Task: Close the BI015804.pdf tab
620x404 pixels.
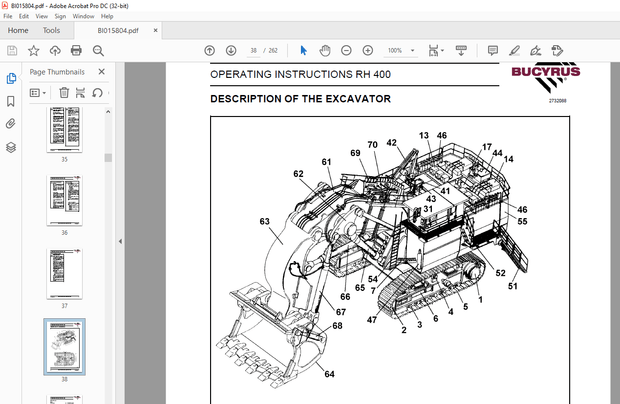Action: (x=155, y=30)
